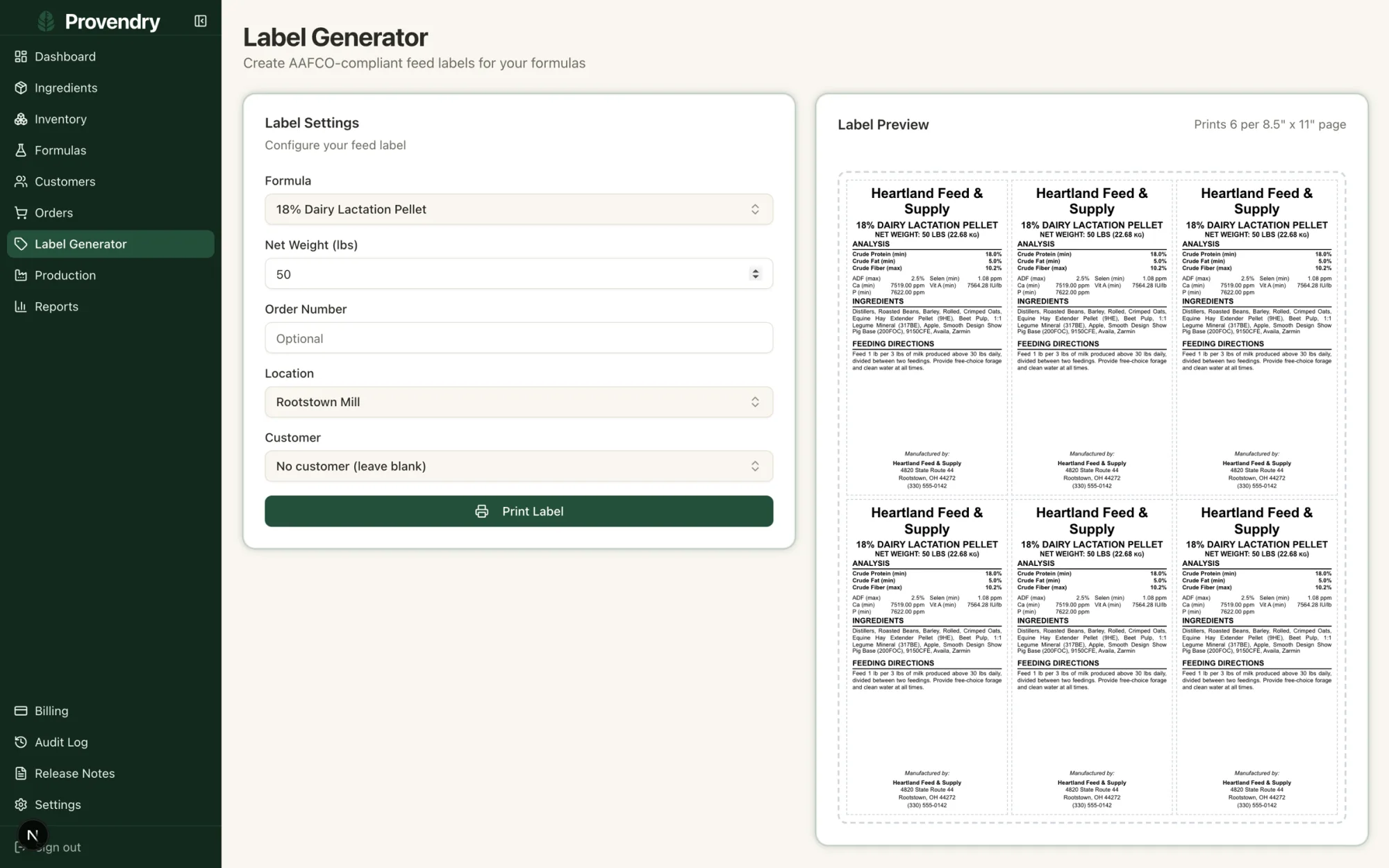
Task: Go to the Ingredients section
Action: coord(110,87)
